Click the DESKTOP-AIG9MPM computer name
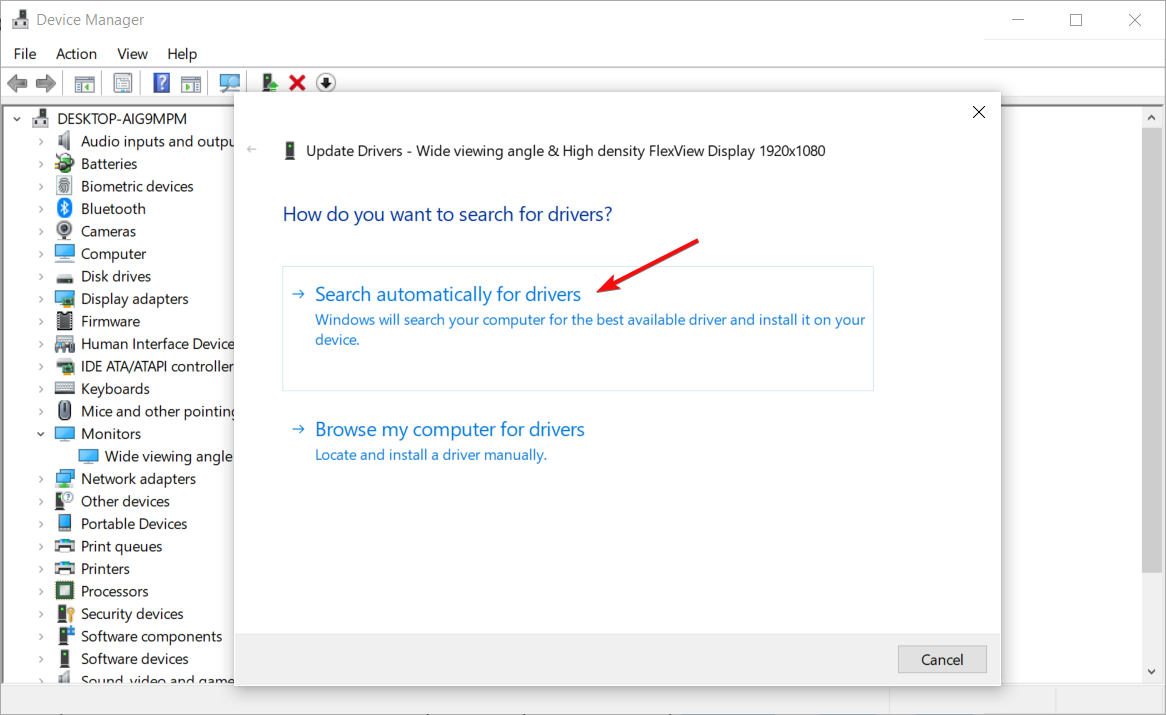 point(122,119)
